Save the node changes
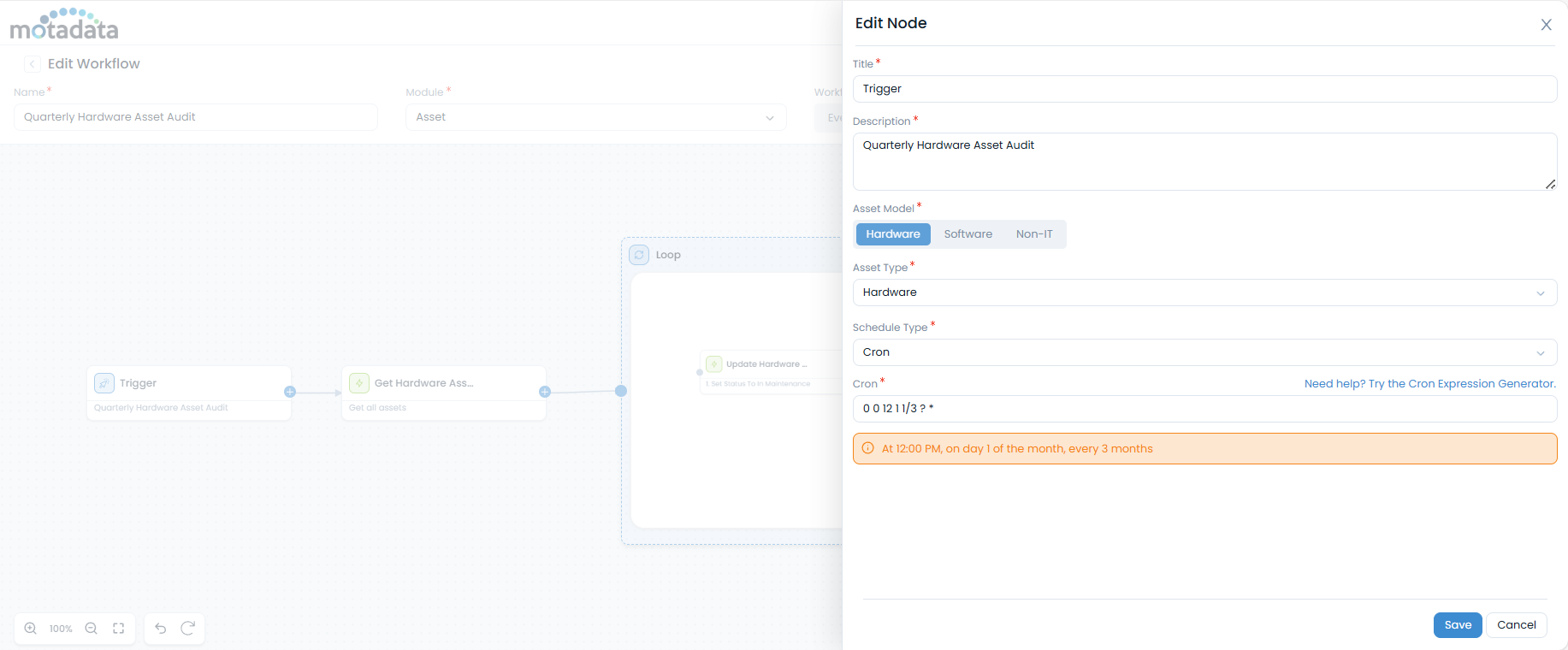This screenshot has width=1568, height=650. 1457,625
